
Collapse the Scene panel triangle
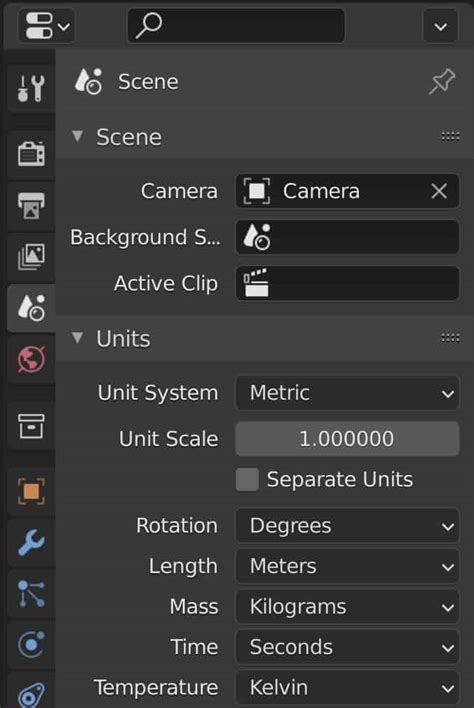(x=78, y=136)
